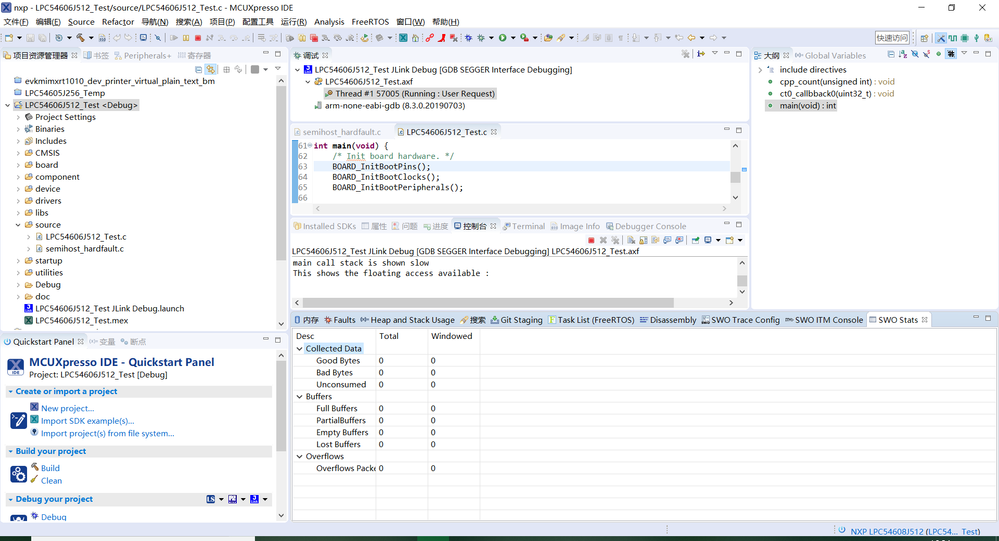Click the yellow Back navigation arrow
Image resolution: width=999 pixels, height=541 pixels.
(691, 38)
